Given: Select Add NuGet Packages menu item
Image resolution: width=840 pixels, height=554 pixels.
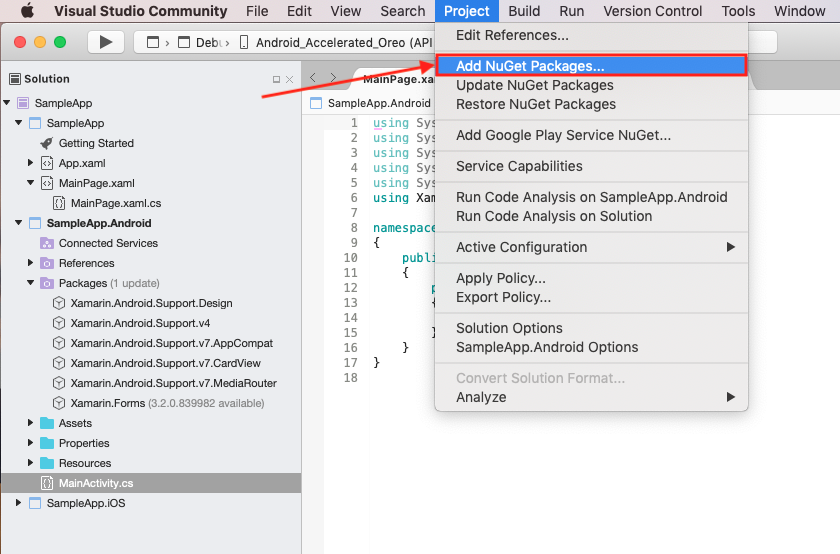Looking at the screenshot, I should click(530, 66).
